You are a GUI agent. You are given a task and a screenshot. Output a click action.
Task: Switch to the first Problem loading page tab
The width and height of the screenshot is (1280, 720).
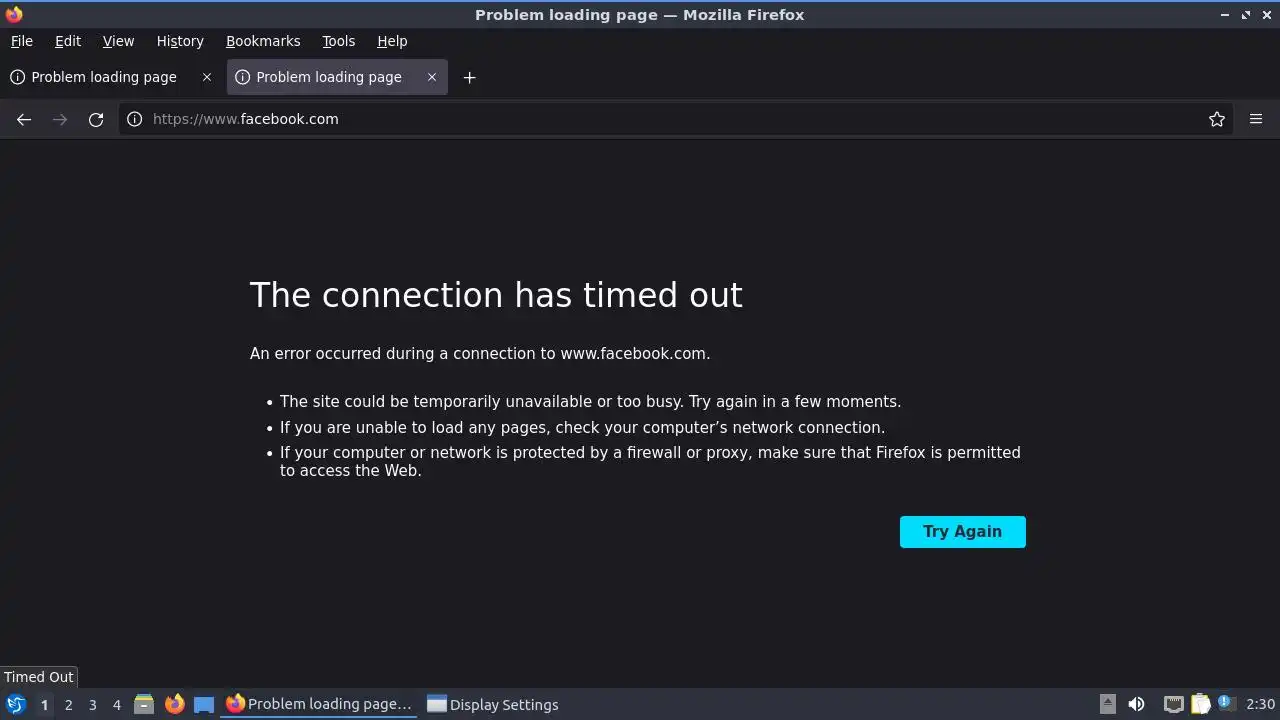pyautogui.click(x=104, y=77)
